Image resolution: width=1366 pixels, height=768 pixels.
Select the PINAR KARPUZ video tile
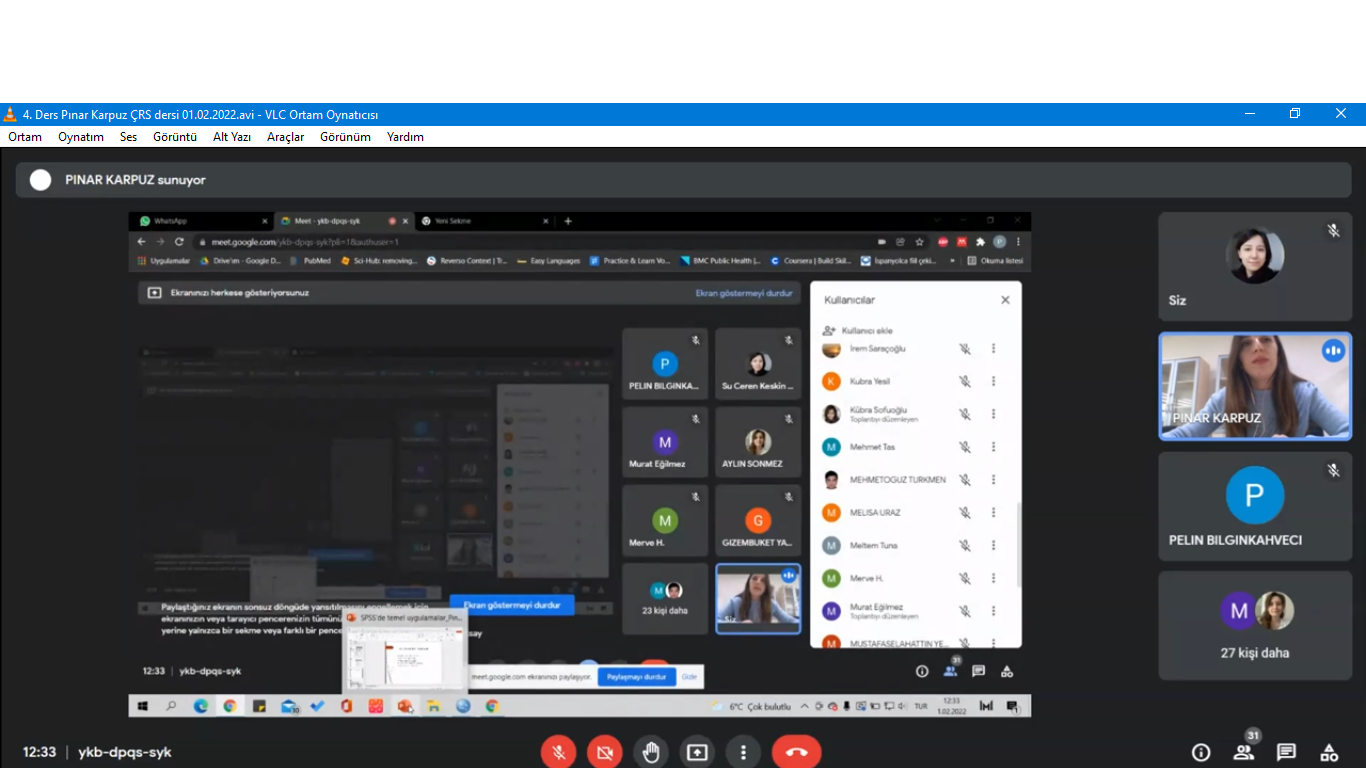click(1255, 386)
